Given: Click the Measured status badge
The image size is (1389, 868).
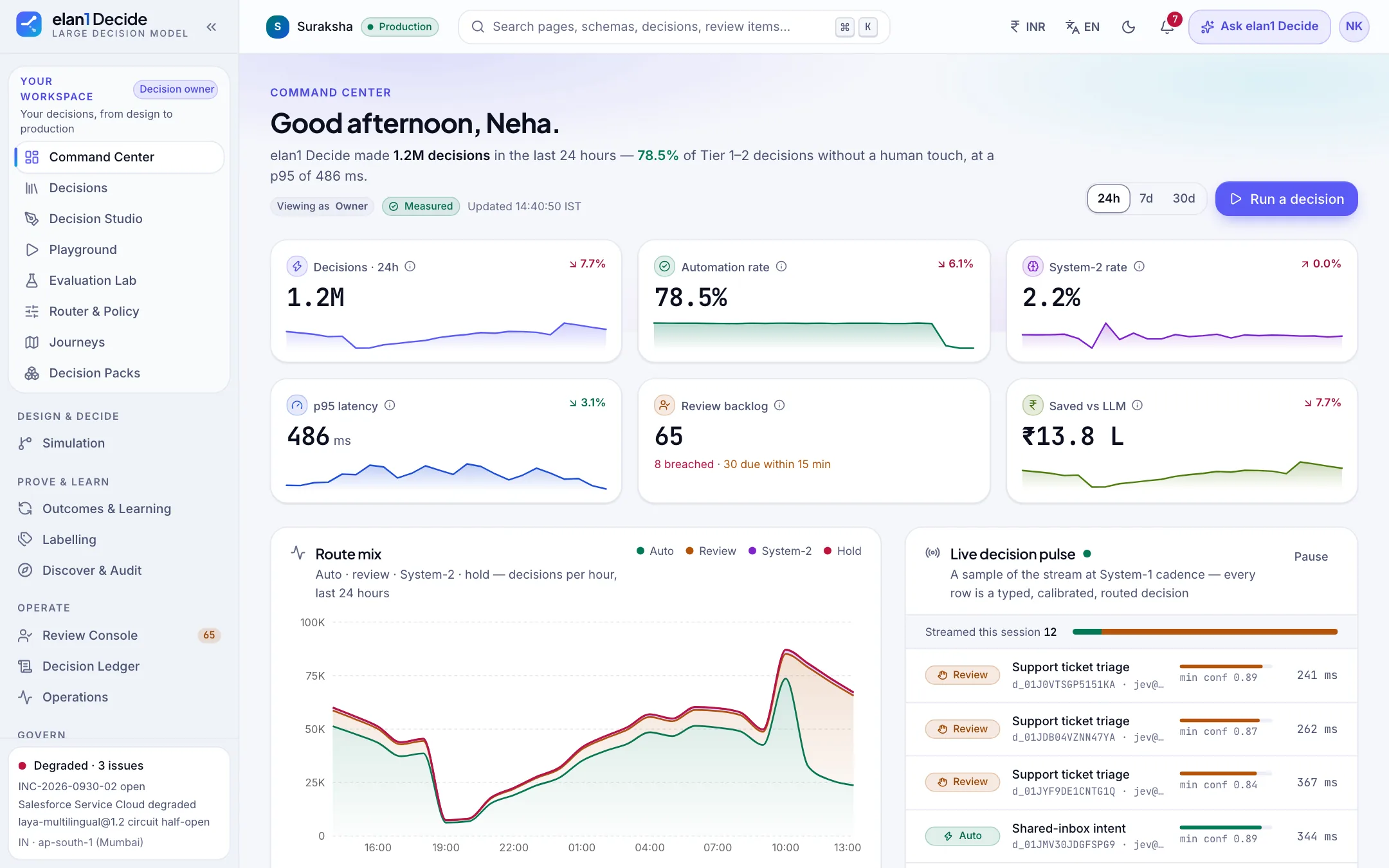Looking at the screenshot, I should tap(421, 206).
